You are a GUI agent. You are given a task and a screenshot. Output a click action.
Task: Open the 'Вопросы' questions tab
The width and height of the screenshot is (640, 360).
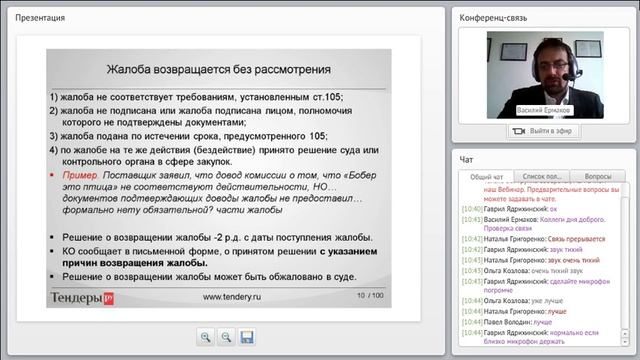tap(598, 176)
